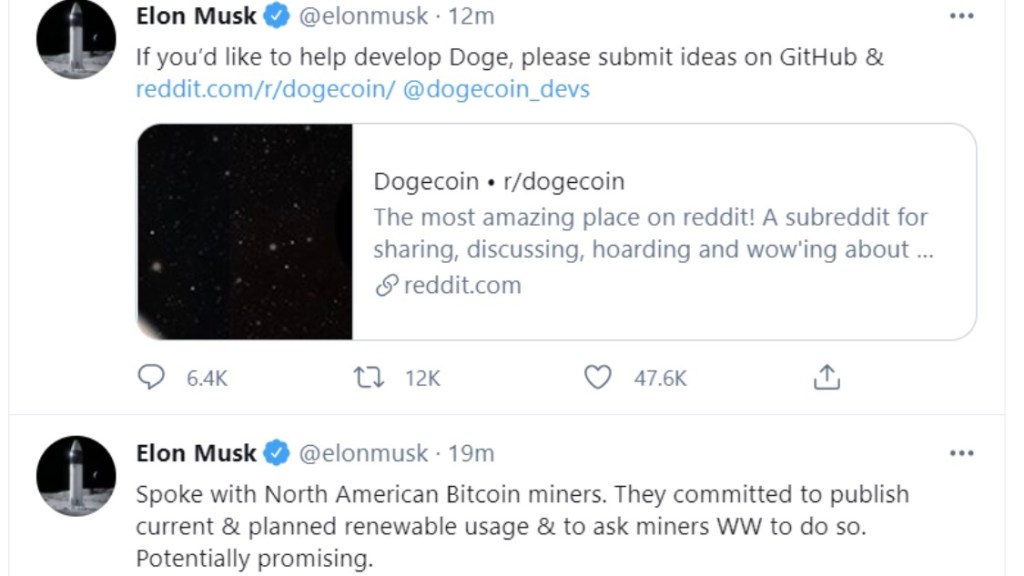The height and width of the screenshot is (576, 1024).
Task: Open the Dogecoin r/dogecoin link card title
Action: coord(498,181)
